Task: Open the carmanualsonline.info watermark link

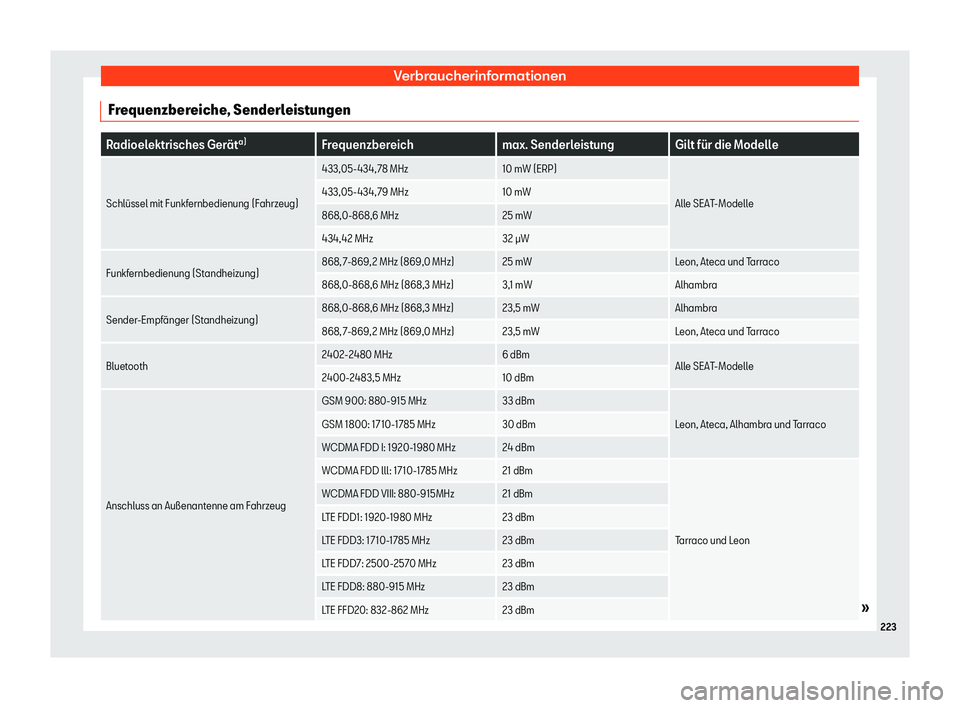Action: pos(812,692)
